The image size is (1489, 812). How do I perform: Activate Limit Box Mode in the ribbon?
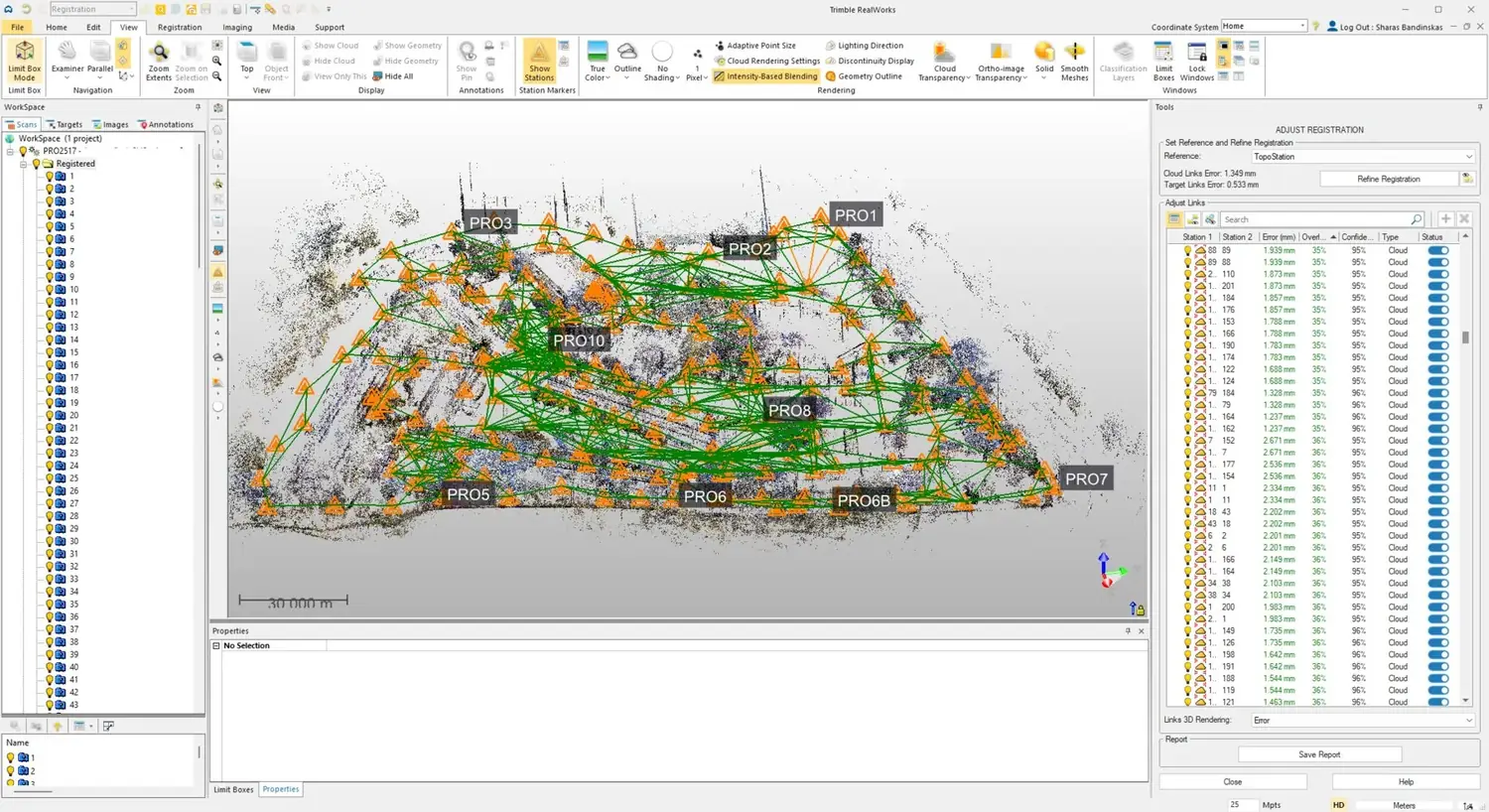point(24,61)
